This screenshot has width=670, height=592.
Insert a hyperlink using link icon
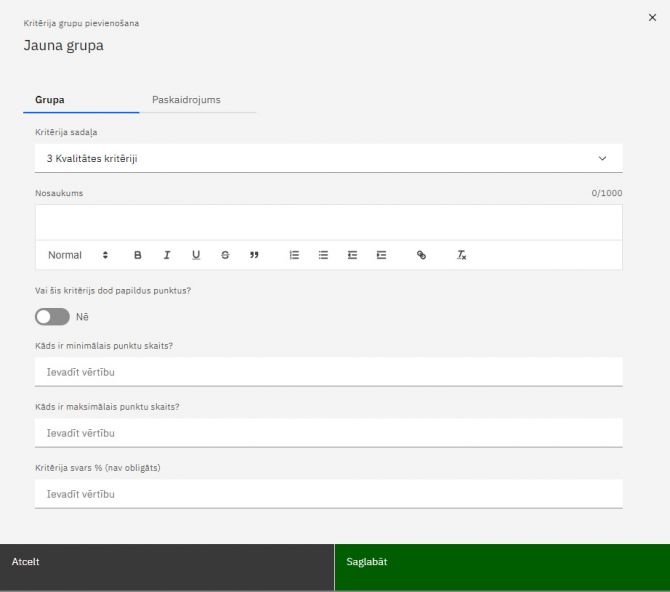421,255
